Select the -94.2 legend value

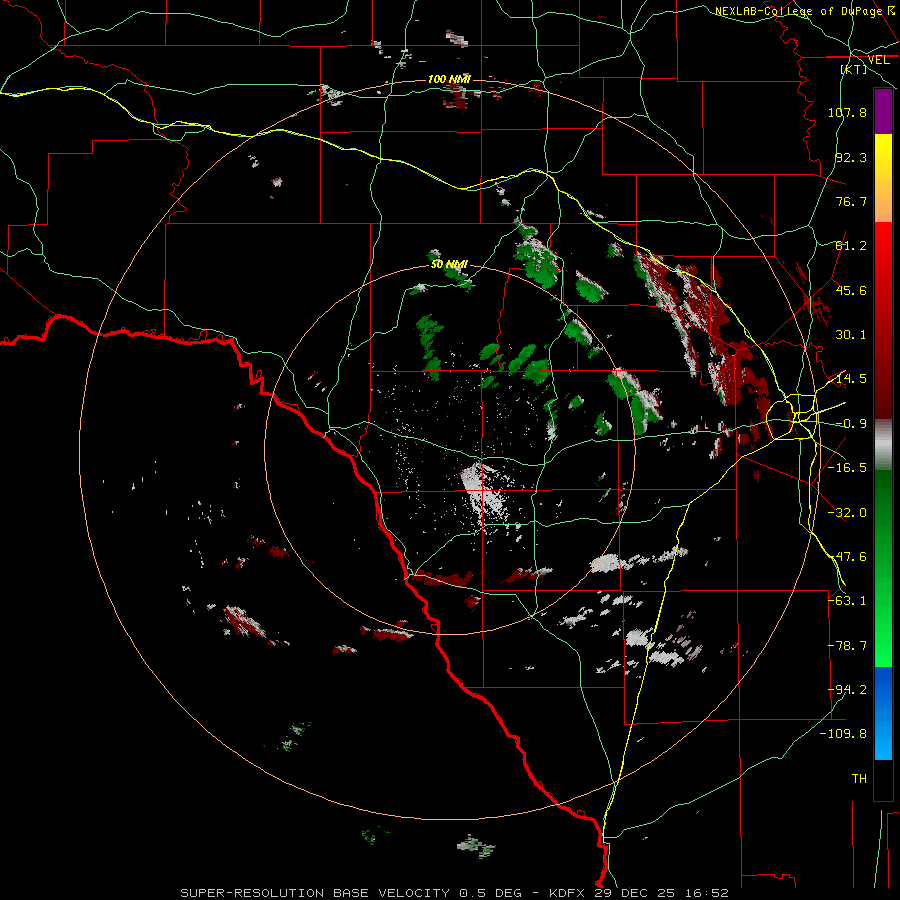click(x=847, y=690)
